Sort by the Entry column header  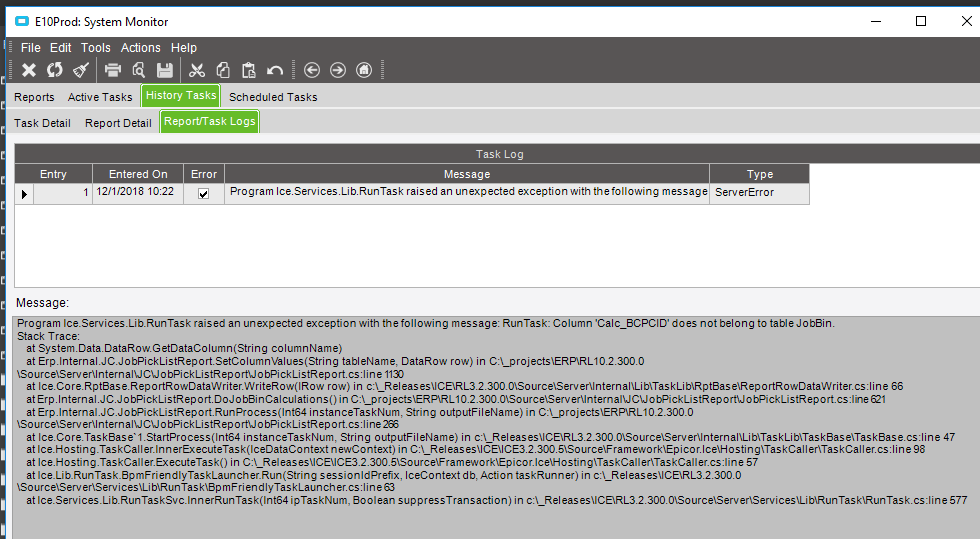click(x=54, y=174)
